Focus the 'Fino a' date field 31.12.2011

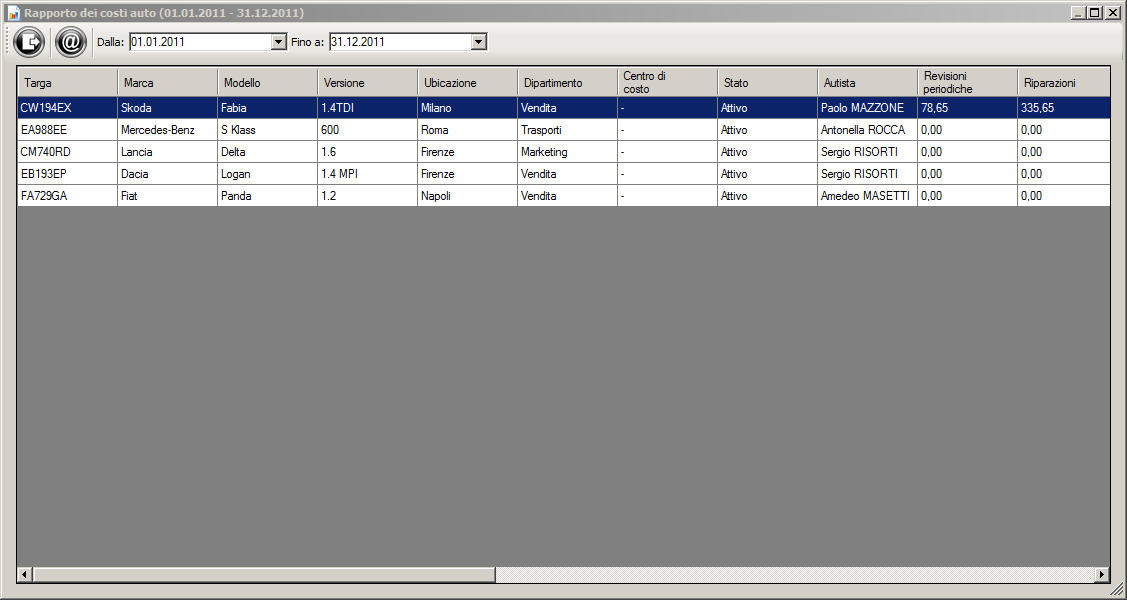[400, 42]
